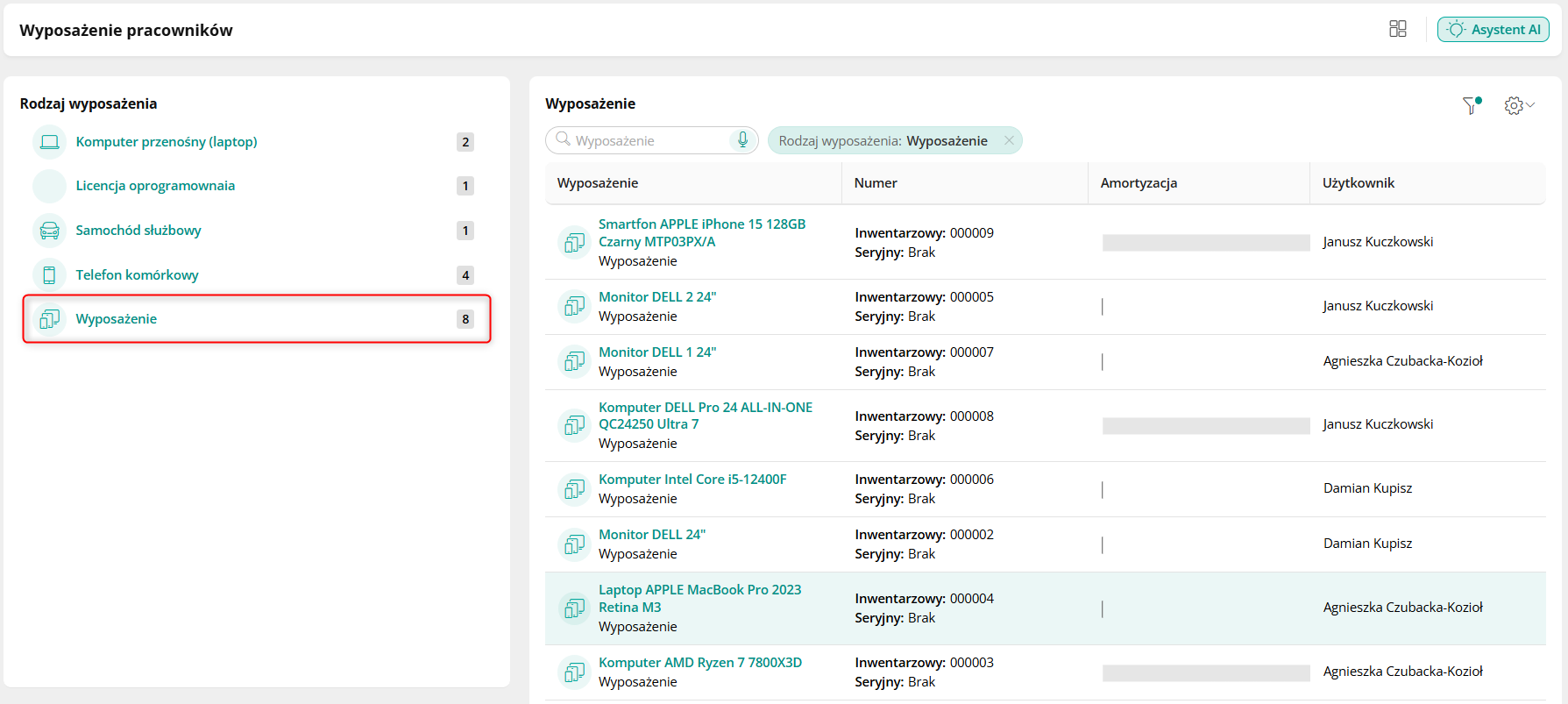Click the row icon for Komputer Intel Core i5-12400F
This screenshot has width=1568, height=704.
[575, 488]
